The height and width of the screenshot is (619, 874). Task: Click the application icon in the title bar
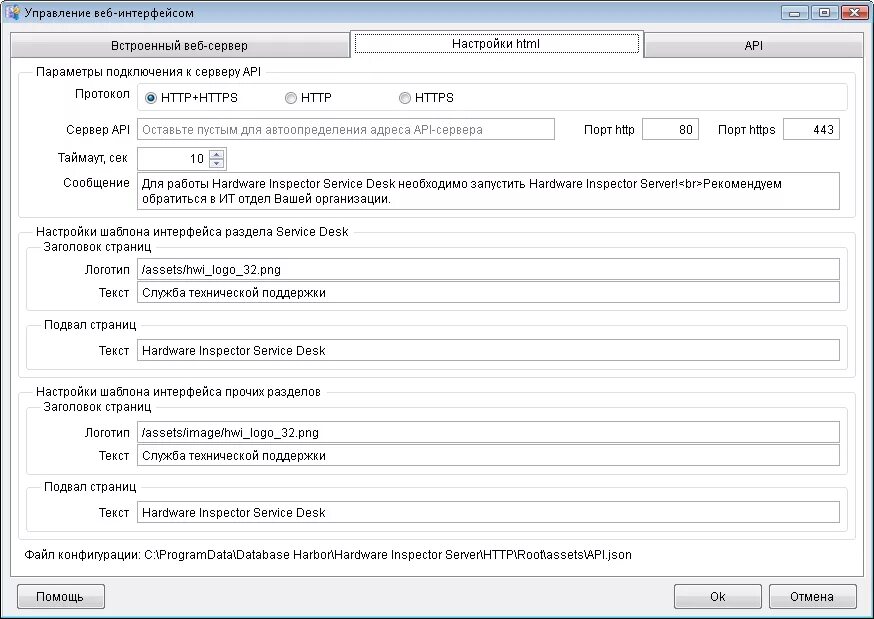12,12
